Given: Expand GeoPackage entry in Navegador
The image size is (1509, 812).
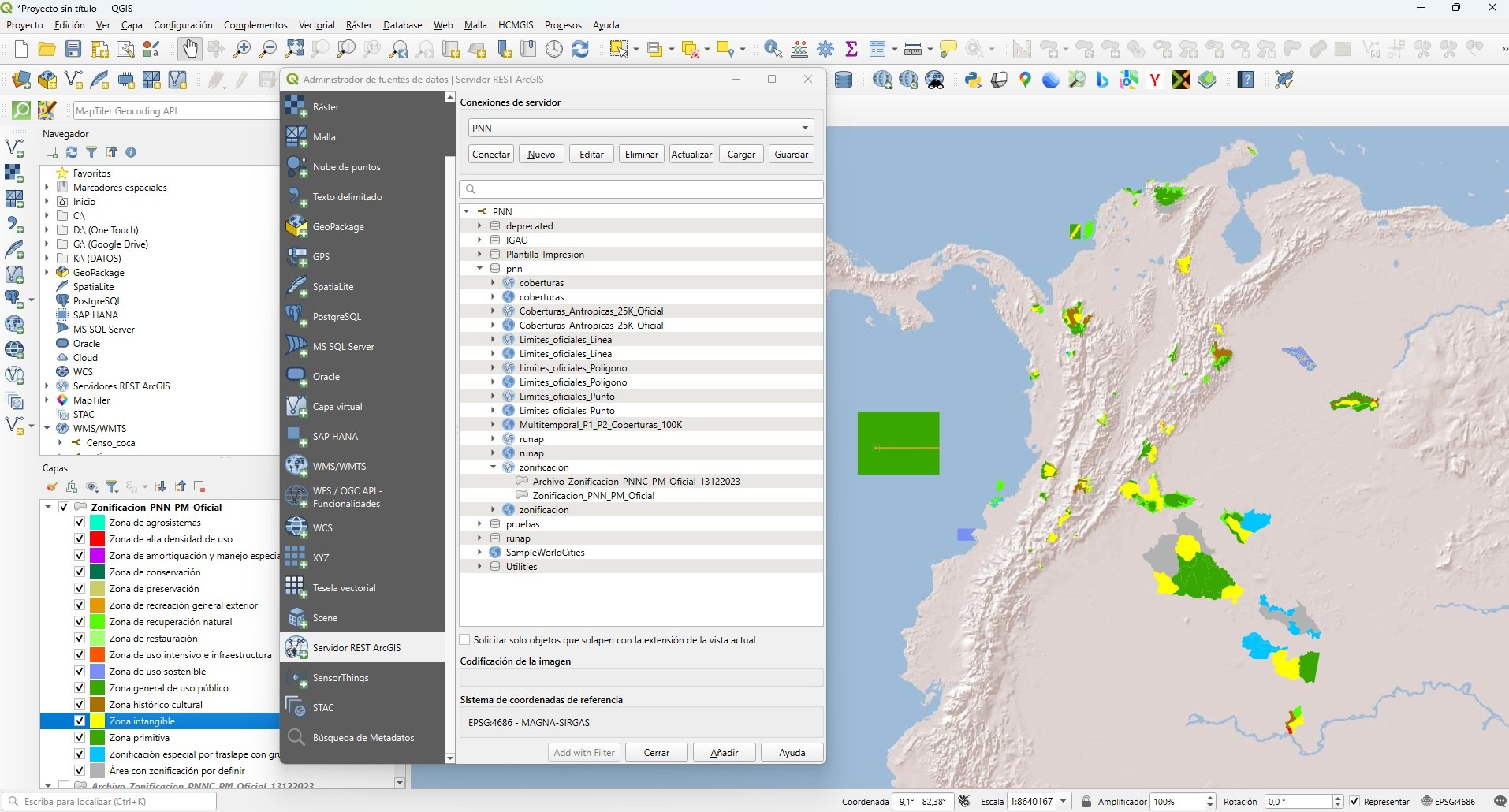Looking at the screenshot, I should point(47,272).
